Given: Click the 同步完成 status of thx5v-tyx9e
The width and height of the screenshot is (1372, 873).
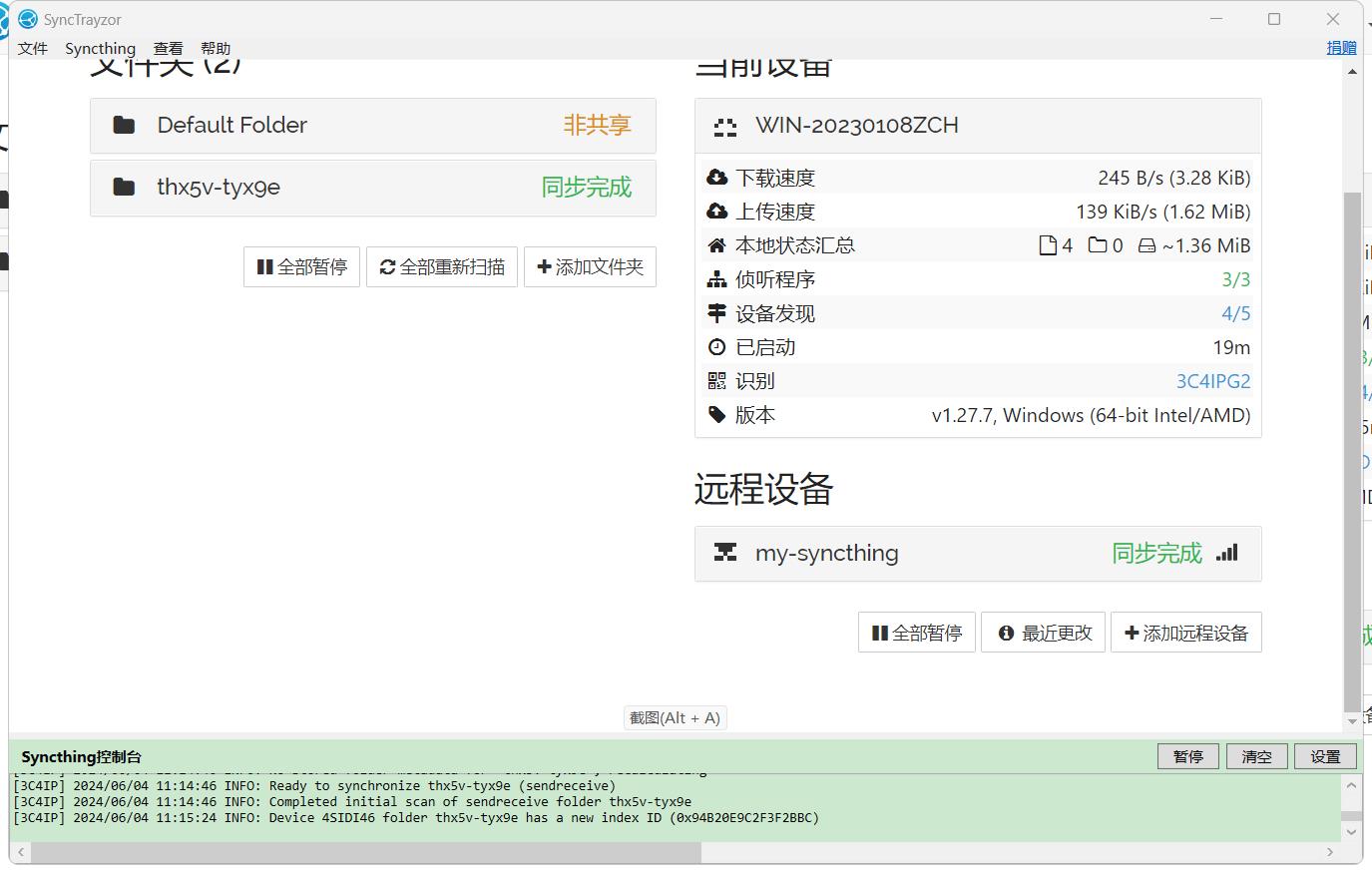Looking at the screenshot, I should click(x=587, y=187).
